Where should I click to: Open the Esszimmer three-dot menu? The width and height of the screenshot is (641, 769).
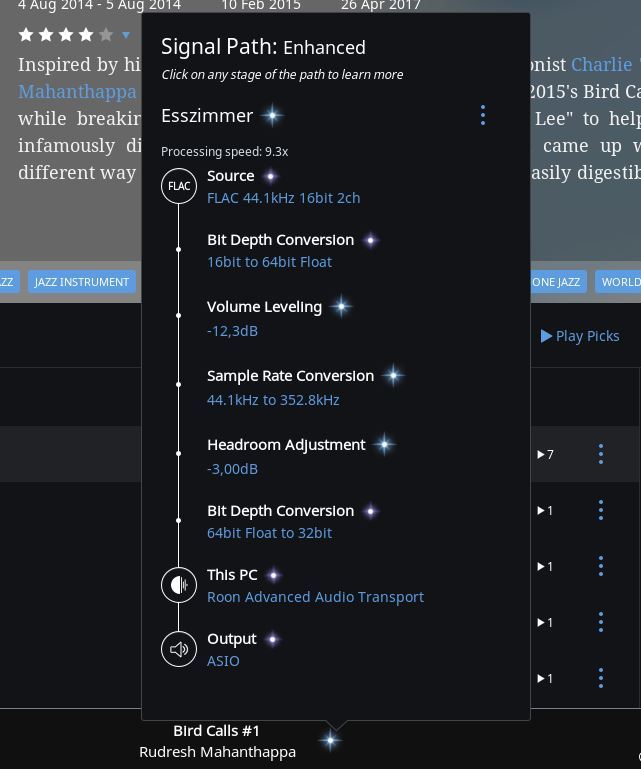tap(483, 115)
